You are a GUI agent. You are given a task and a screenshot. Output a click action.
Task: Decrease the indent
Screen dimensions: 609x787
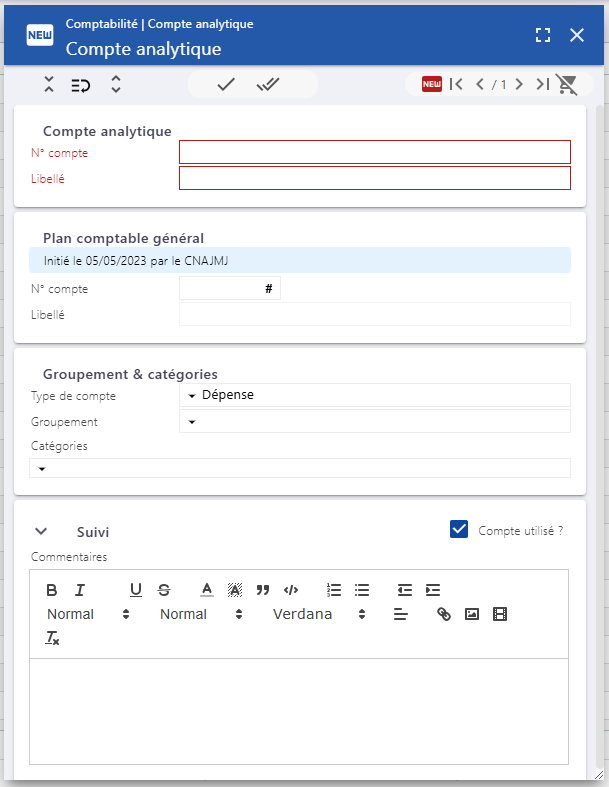click(x=405, y=590)
